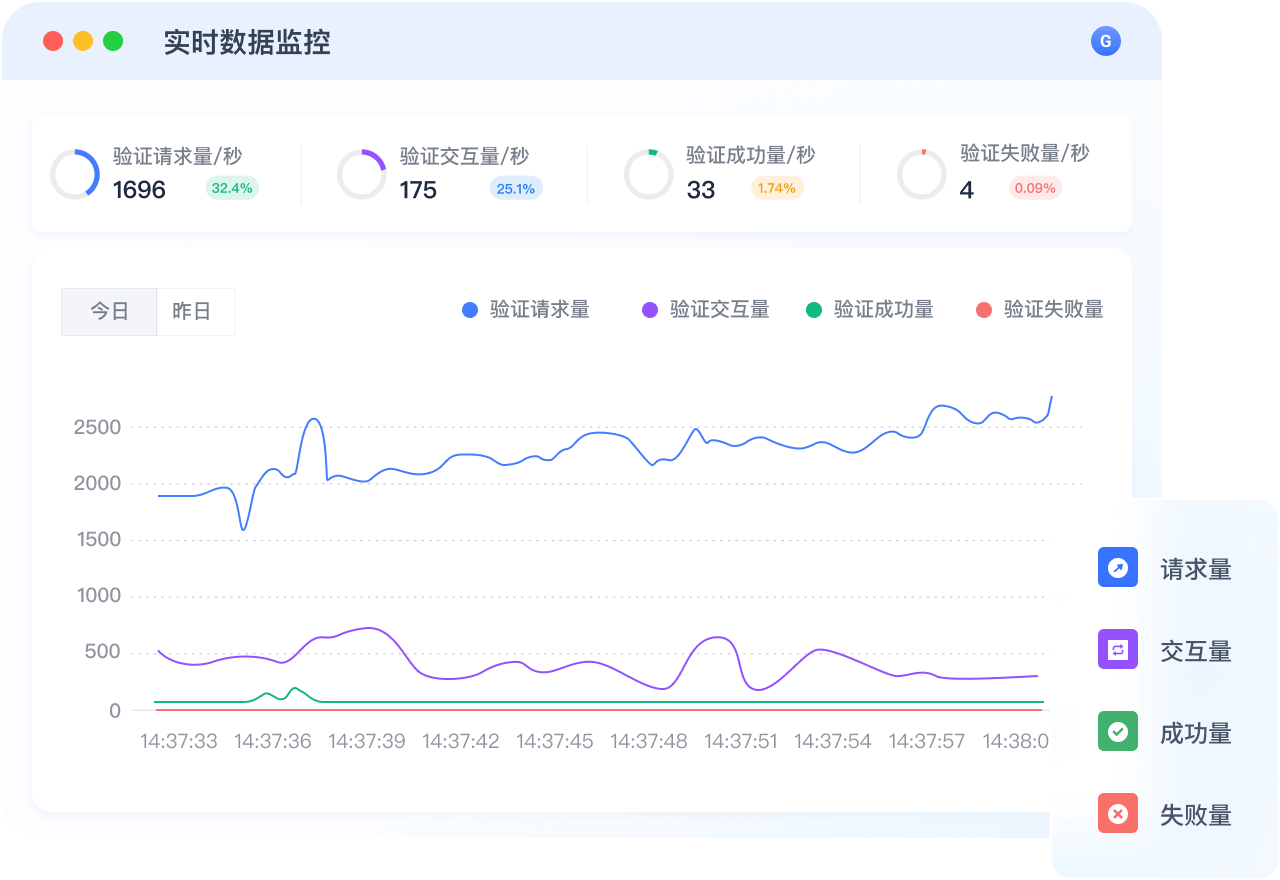
Task: Toggle 验证成功量 series in chart legend
Action: point(870,310)
